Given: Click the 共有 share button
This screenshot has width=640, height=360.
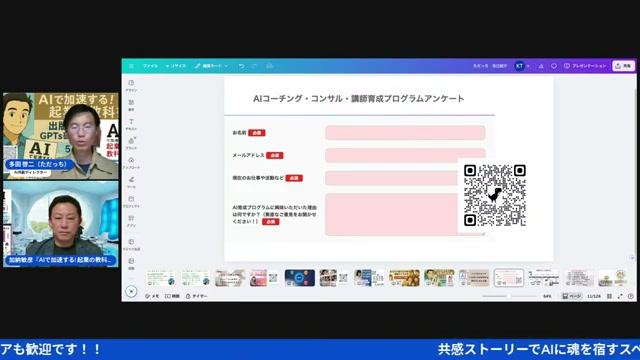Looking at the screenshot, I should click(x=623, y=66).
